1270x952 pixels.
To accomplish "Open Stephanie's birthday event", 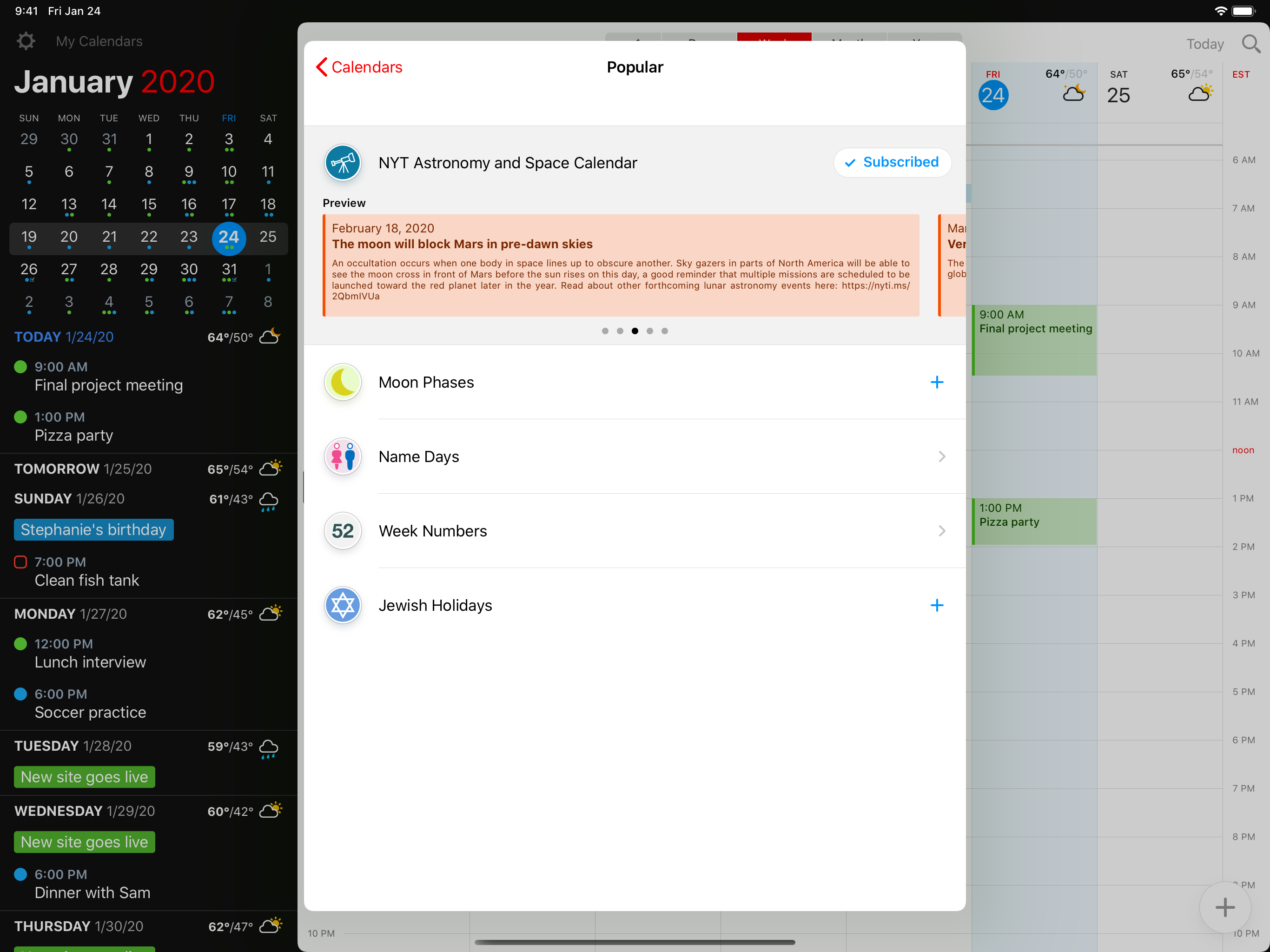I will (93, 529).
